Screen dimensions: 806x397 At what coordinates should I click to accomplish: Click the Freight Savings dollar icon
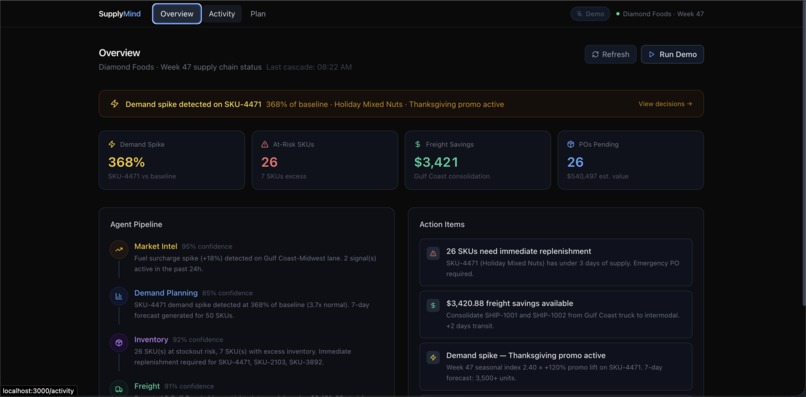click(x=417, y=145)
